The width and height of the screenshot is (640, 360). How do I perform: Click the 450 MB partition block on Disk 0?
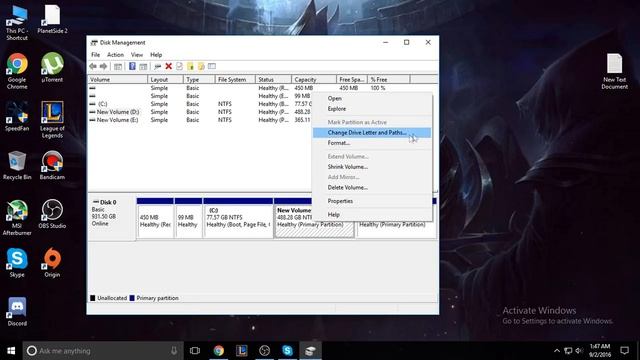coord(155,218)
